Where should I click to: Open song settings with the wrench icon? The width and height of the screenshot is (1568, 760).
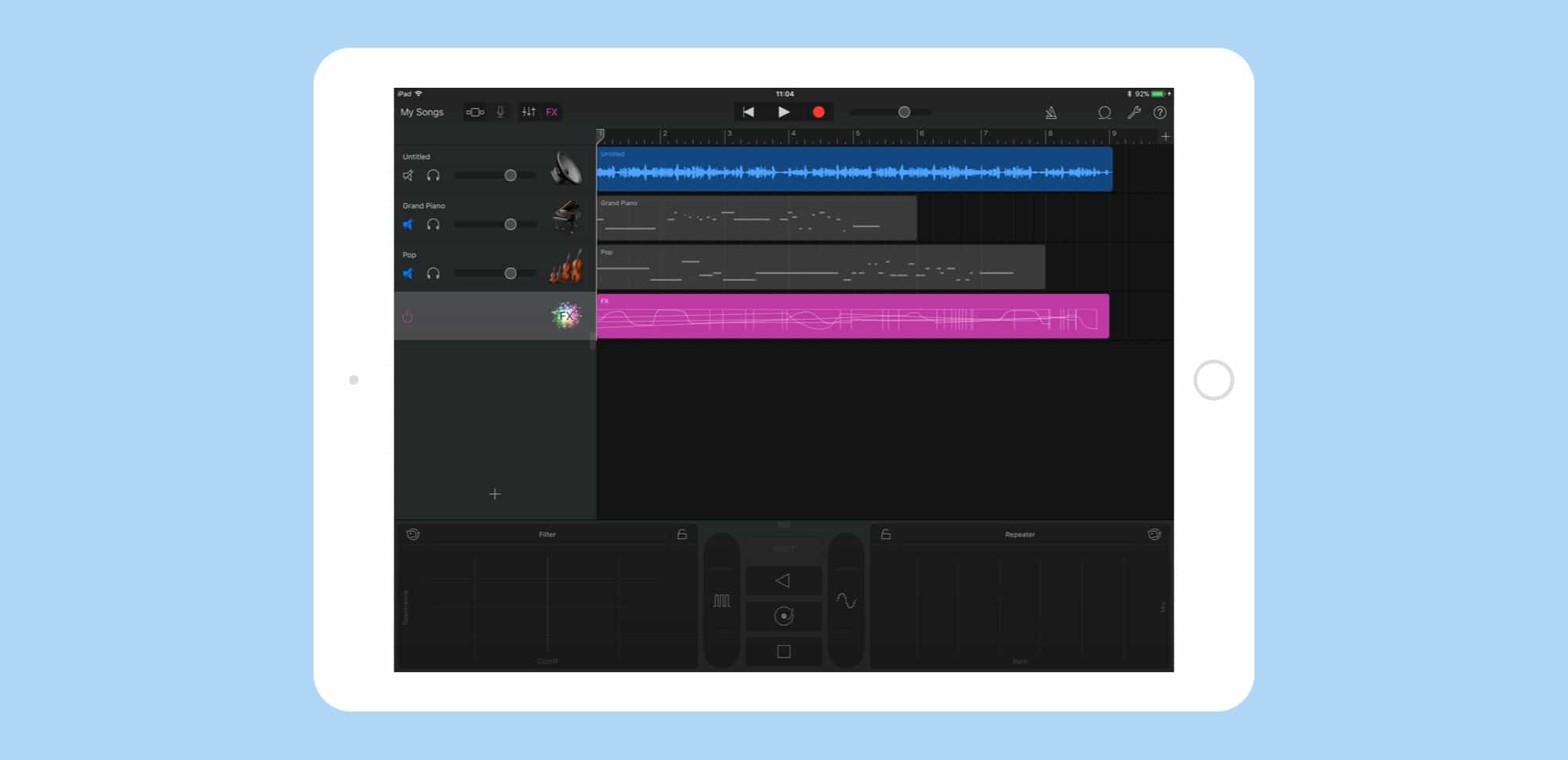point(1134,112)
